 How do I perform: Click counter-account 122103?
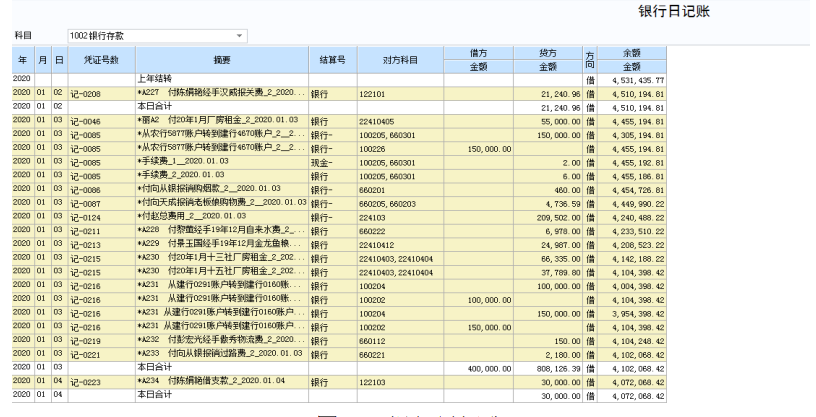coord(400,382)
